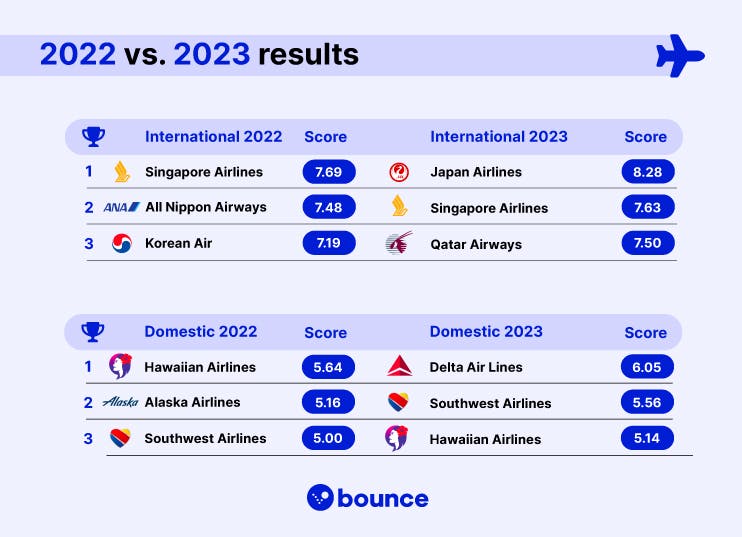
Task: Click the International trophy icon
Action: (x=93, y=136)
